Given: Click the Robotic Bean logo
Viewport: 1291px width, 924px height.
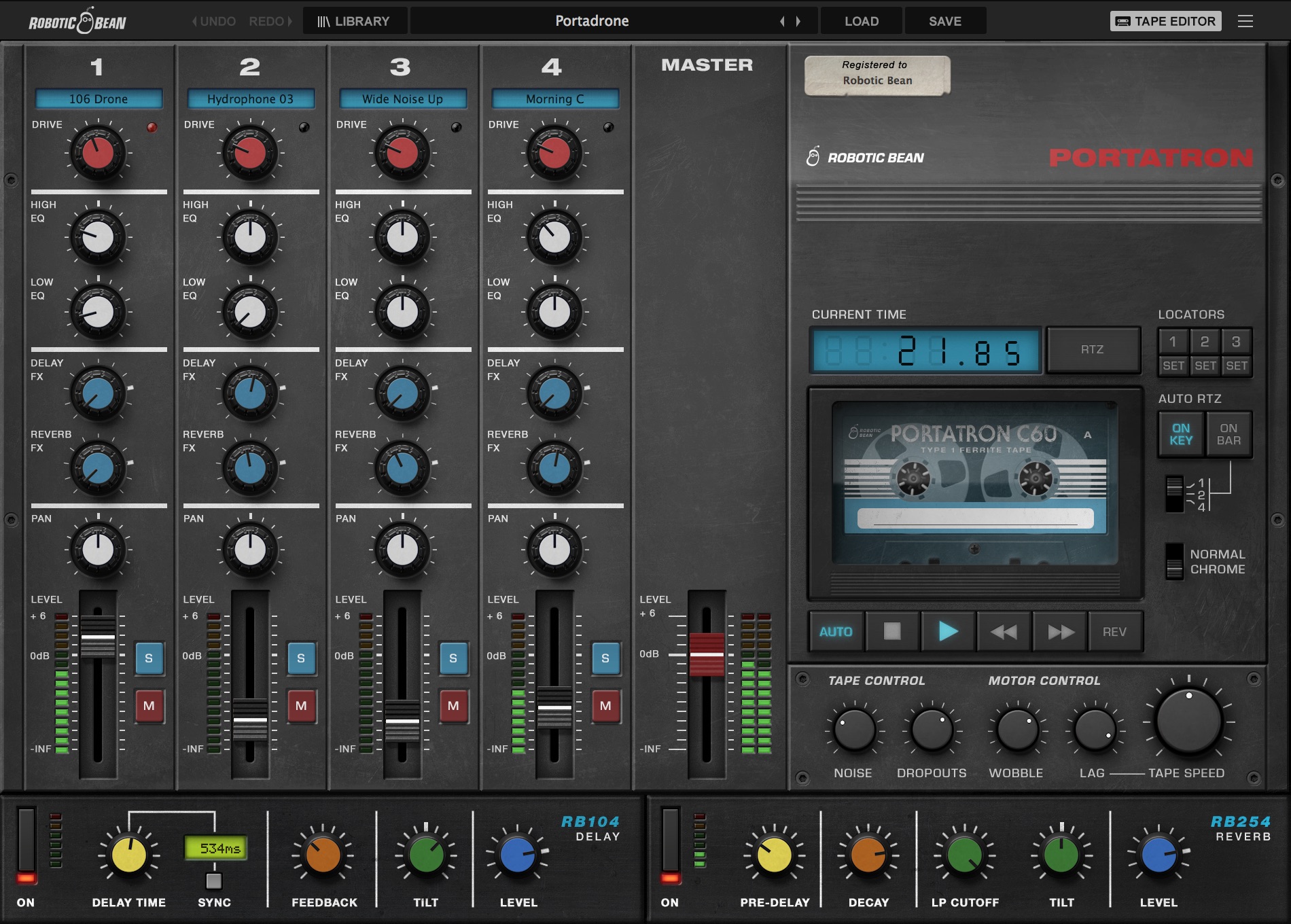Looking at the screenshot, I should pos(77,20).
